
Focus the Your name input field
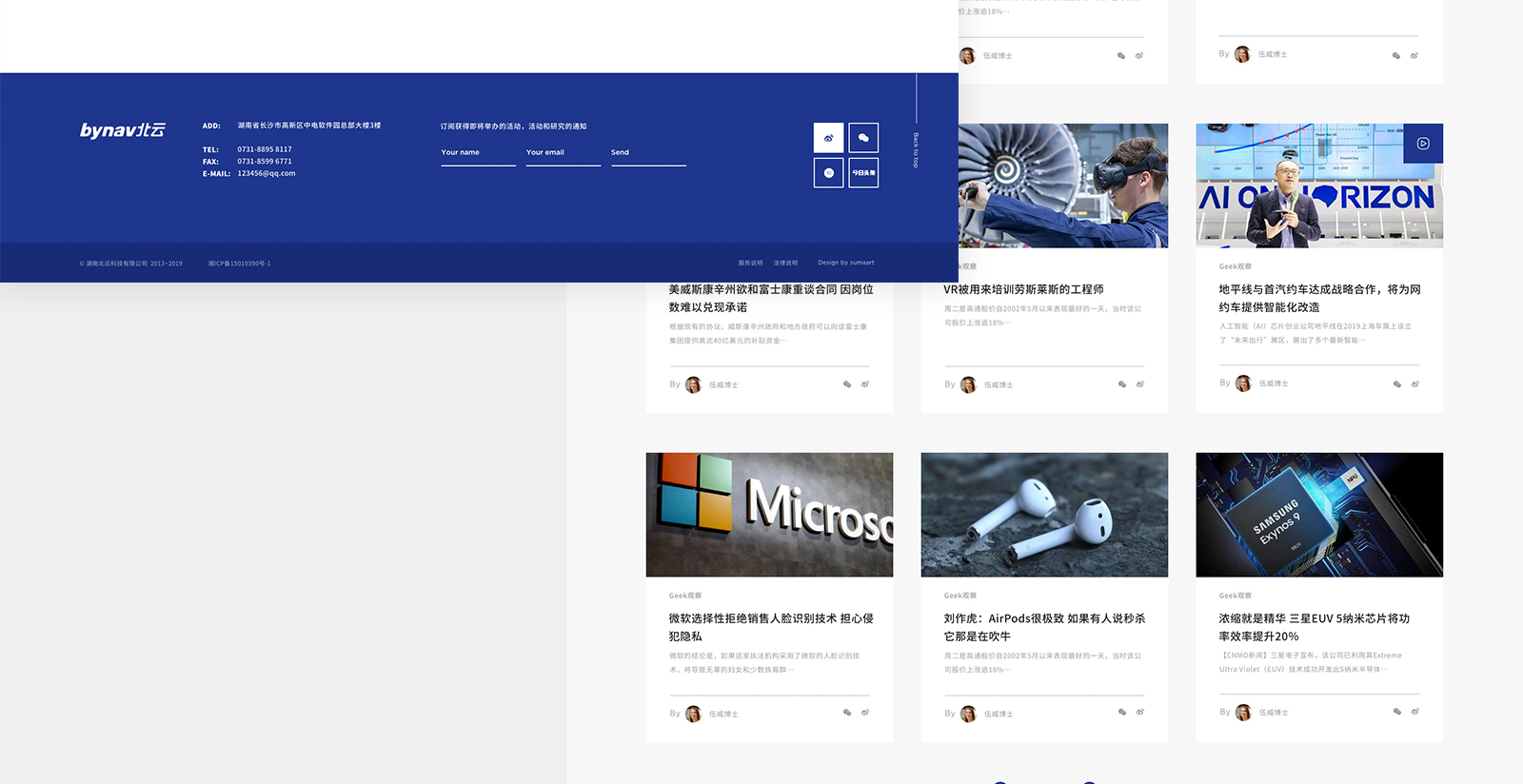click(x=478, y=153)
